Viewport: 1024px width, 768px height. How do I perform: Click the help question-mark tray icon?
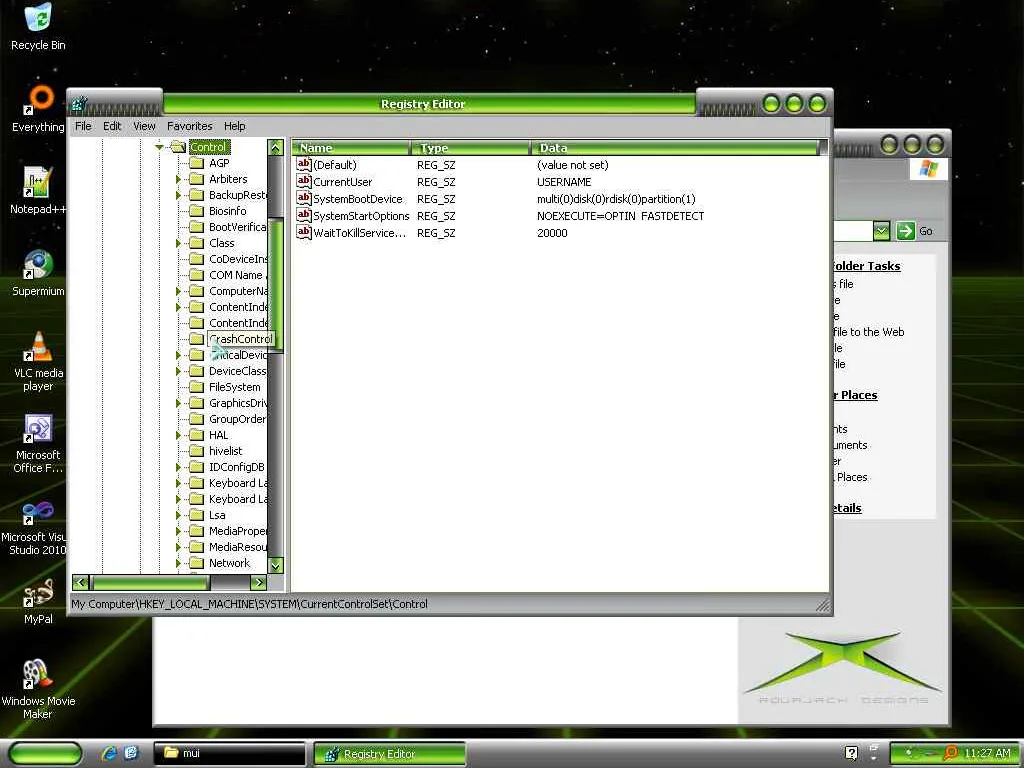point(851,754)
